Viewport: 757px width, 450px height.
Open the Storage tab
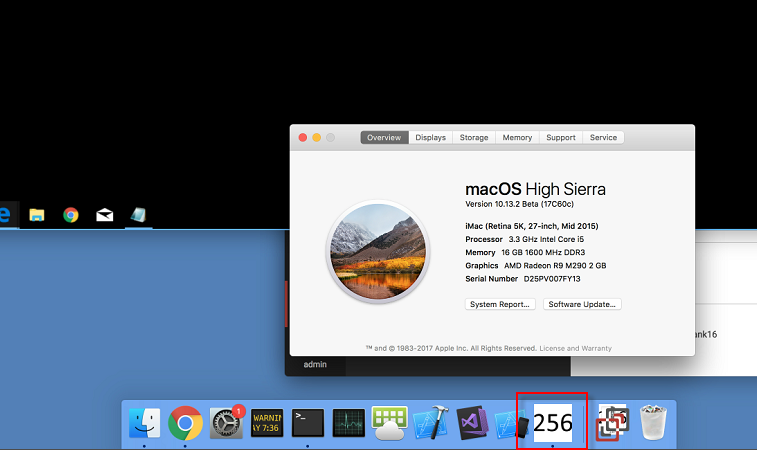point(474,138)
